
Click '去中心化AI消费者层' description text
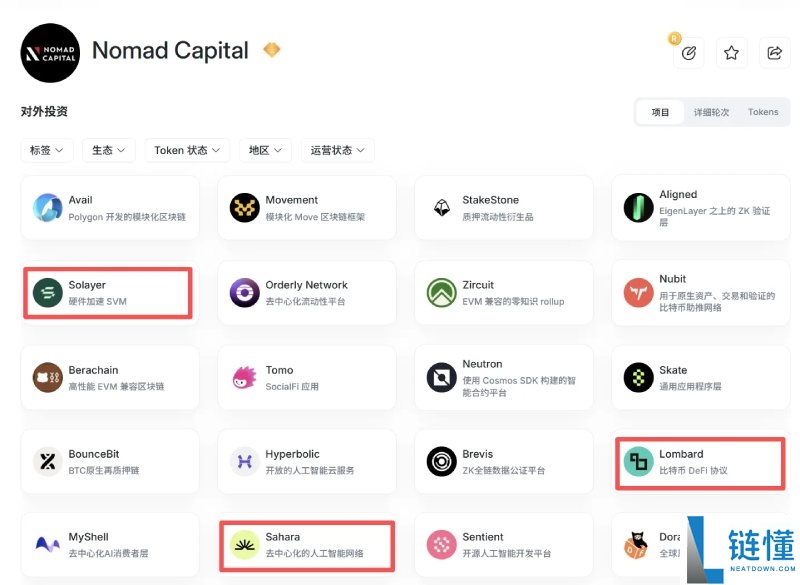(108, 553)
